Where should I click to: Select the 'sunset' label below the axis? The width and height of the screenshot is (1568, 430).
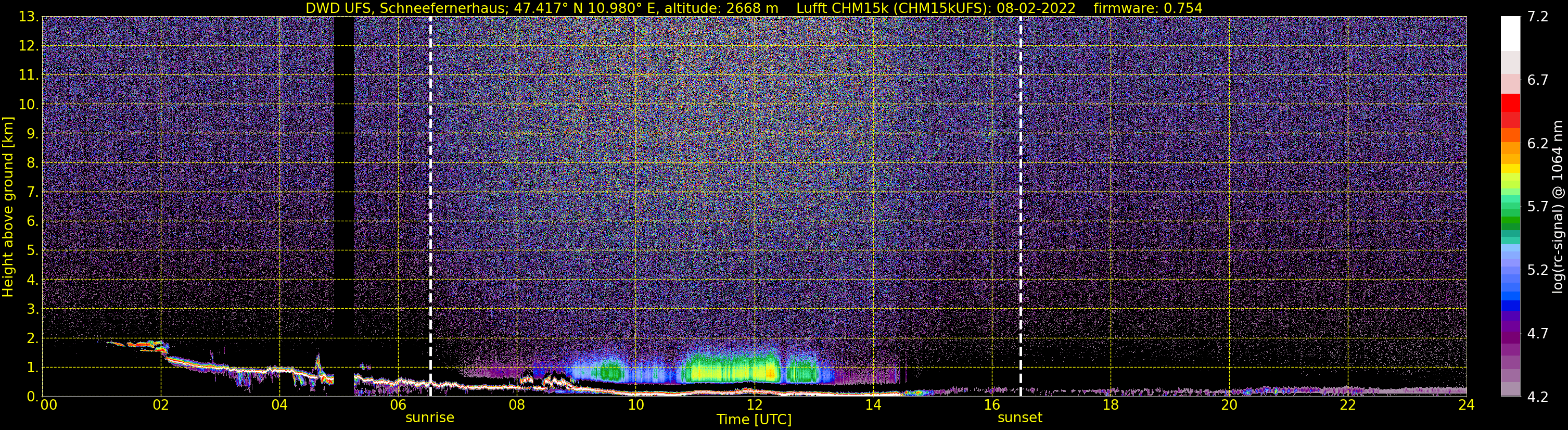pyautogui.click(x=1019, y=418)
